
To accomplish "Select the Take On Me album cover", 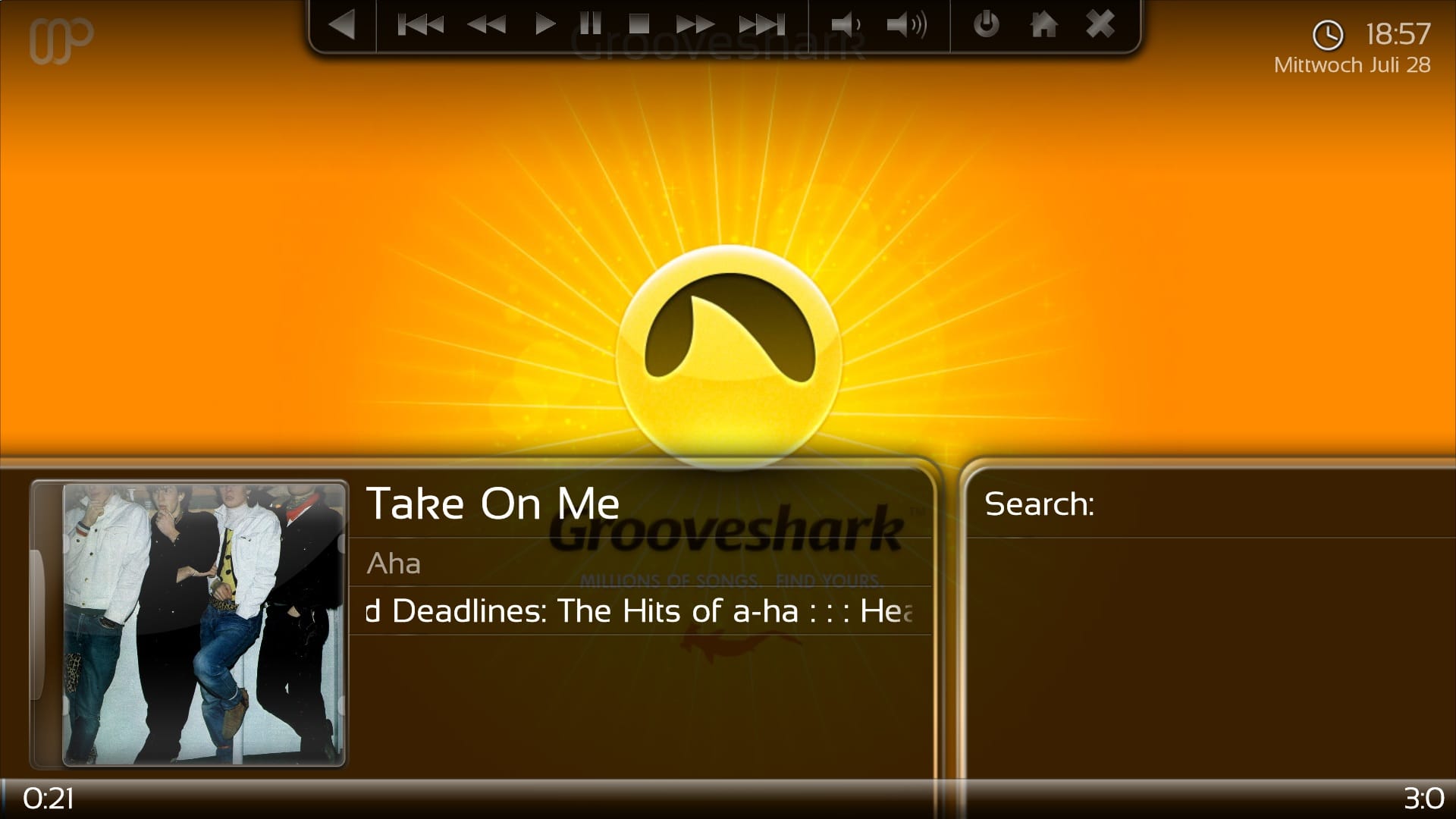I will [204, 624].
